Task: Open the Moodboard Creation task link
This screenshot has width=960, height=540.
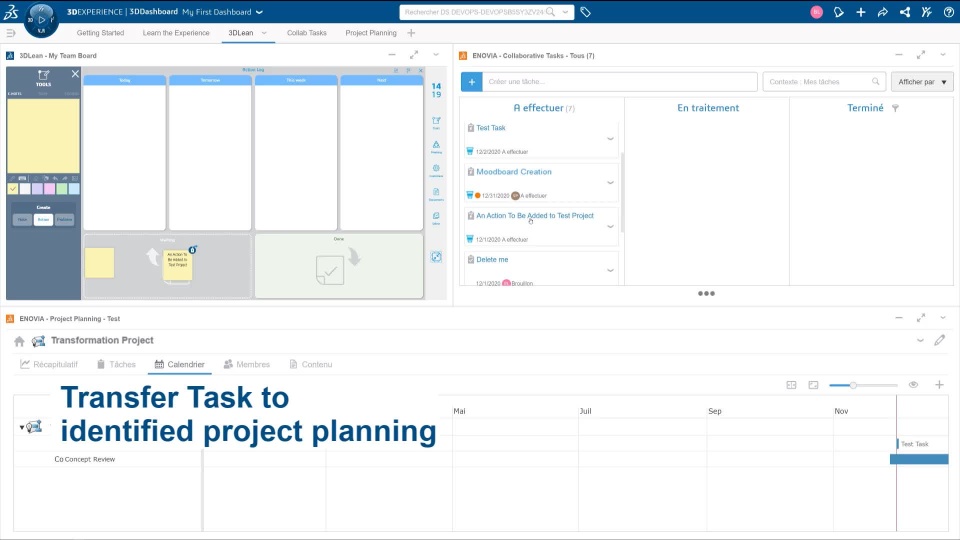Action: [513, 172]
